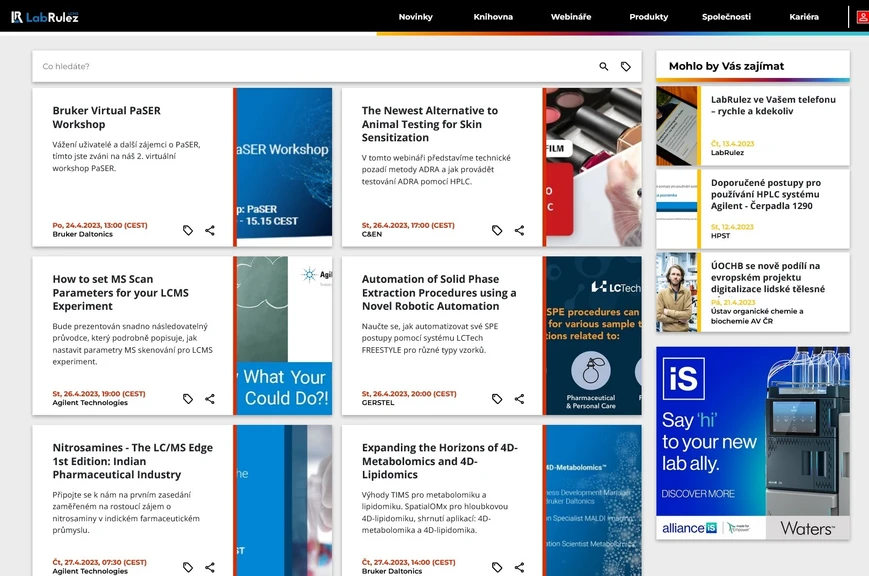Open 'Doporučené postupy pro používání HPLC' article

click(766, 194)
